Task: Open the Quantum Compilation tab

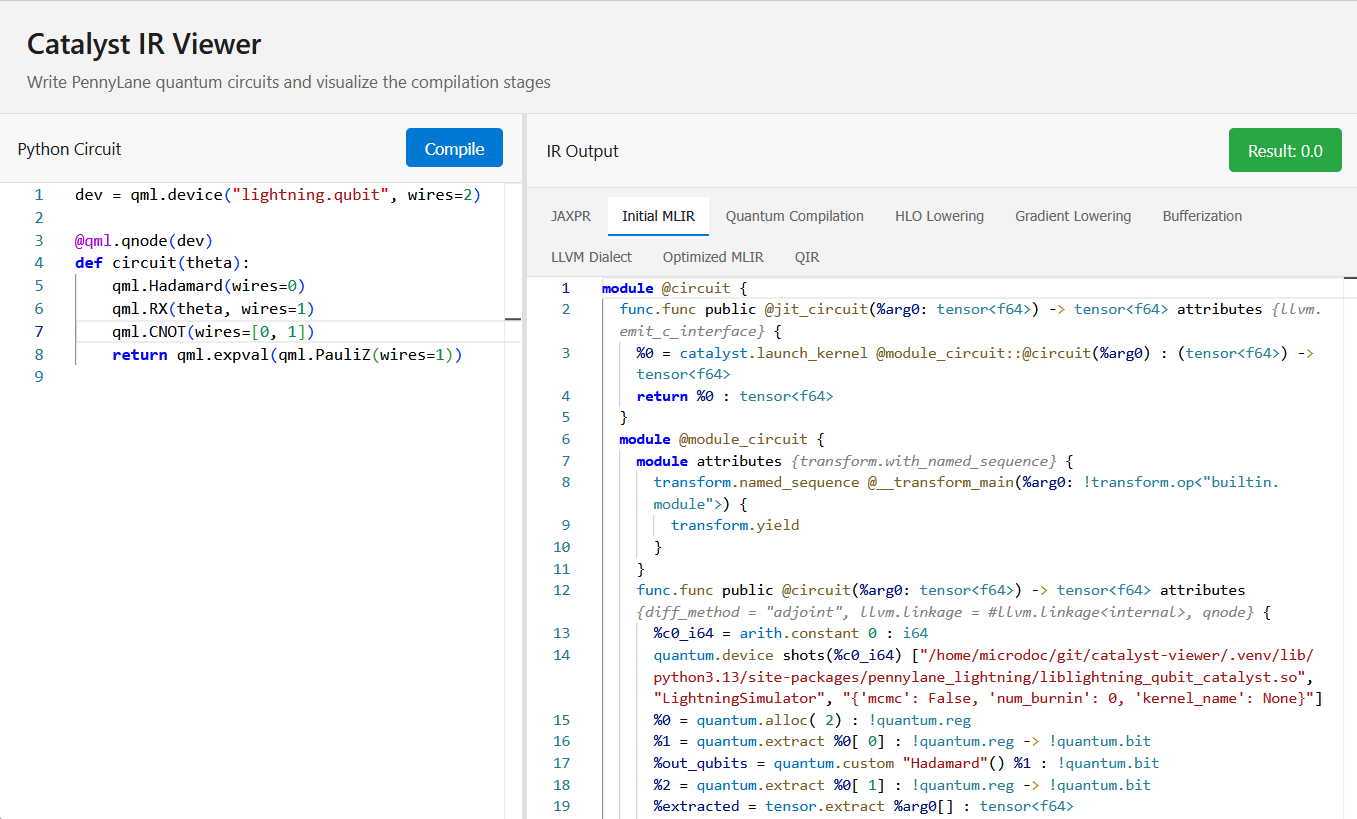Action: pyautogui.click(x=794, y=216)
